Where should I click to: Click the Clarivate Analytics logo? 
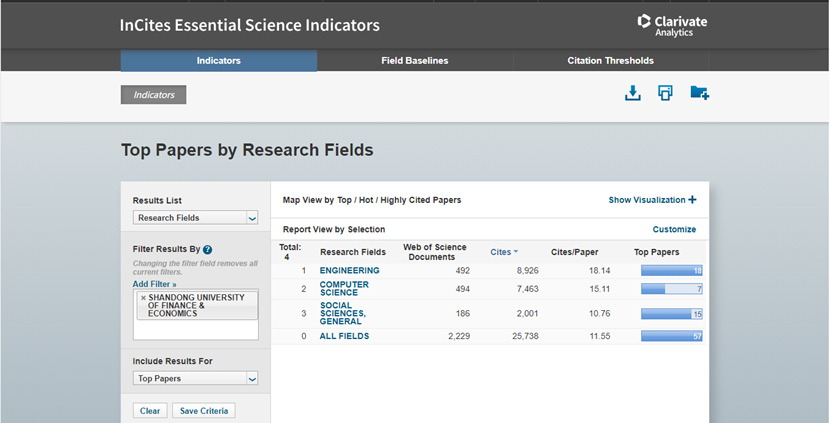672,25
